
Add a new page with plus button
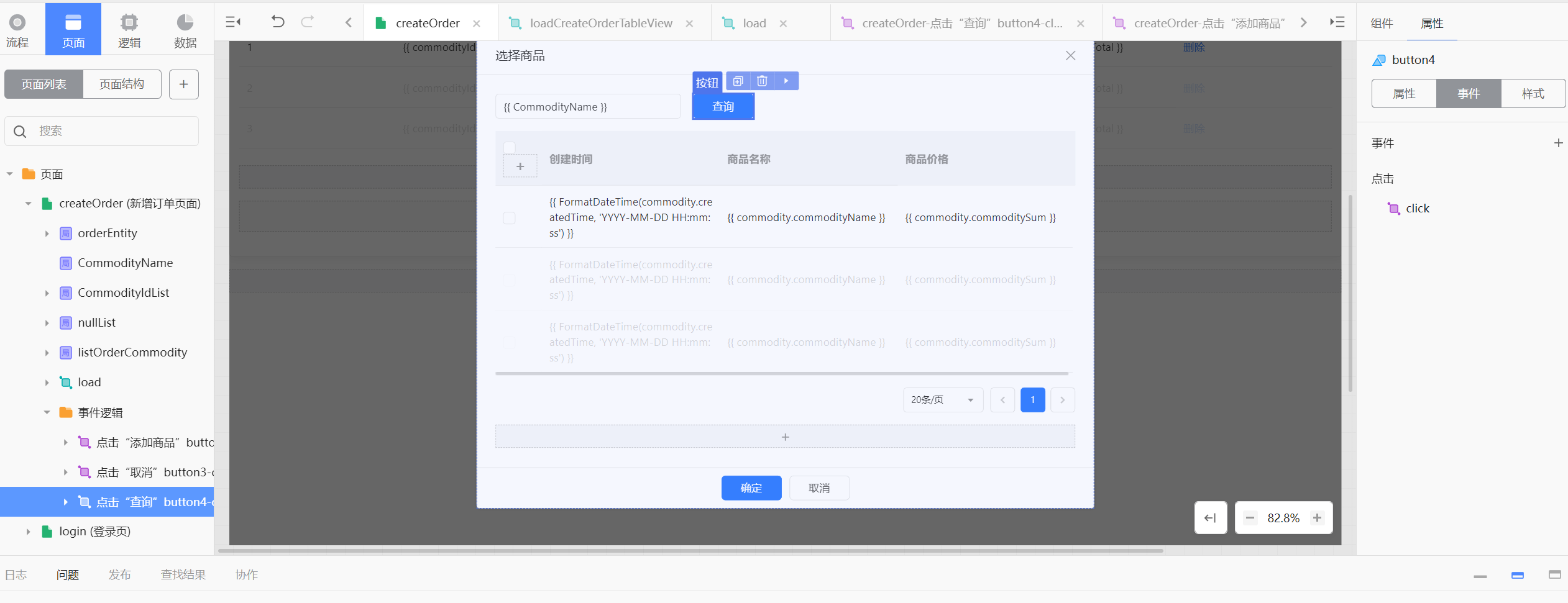tap(184, 84)
